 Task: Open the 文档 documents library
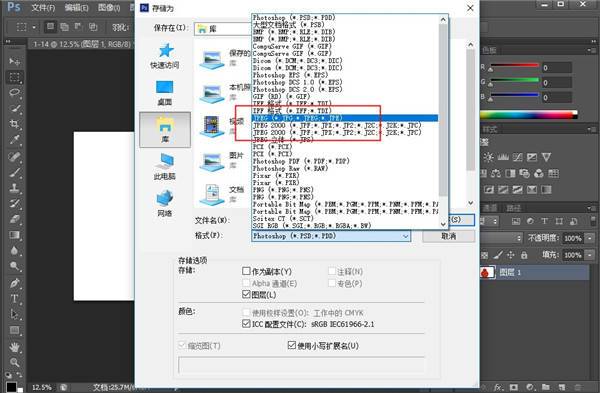[x=222, y=194]
